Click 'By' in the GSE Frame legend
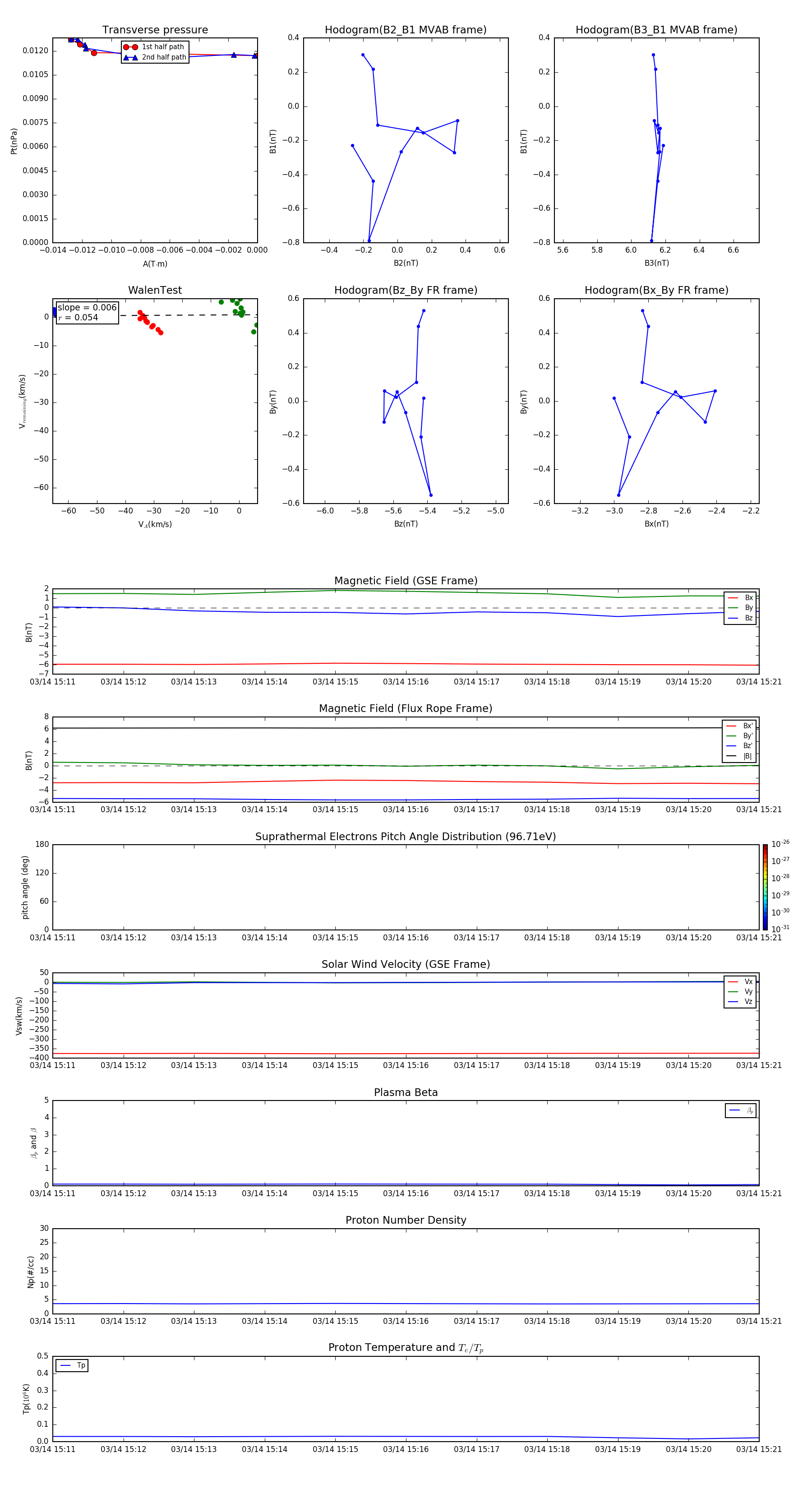This screenshot has height=1489, width=812. pyautogui.click(x=741, y=607)
